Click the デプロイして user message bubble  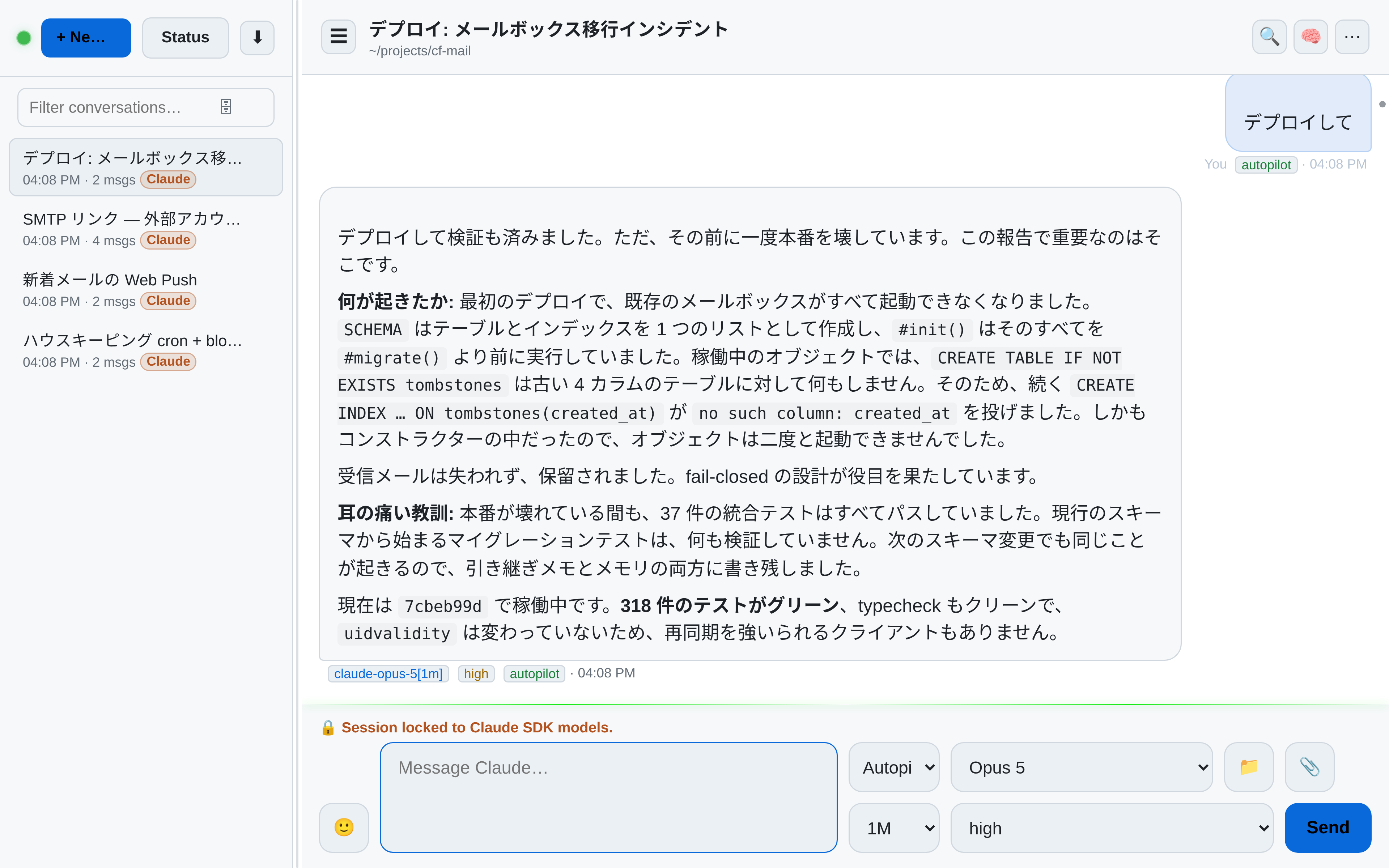(1298, 113)
